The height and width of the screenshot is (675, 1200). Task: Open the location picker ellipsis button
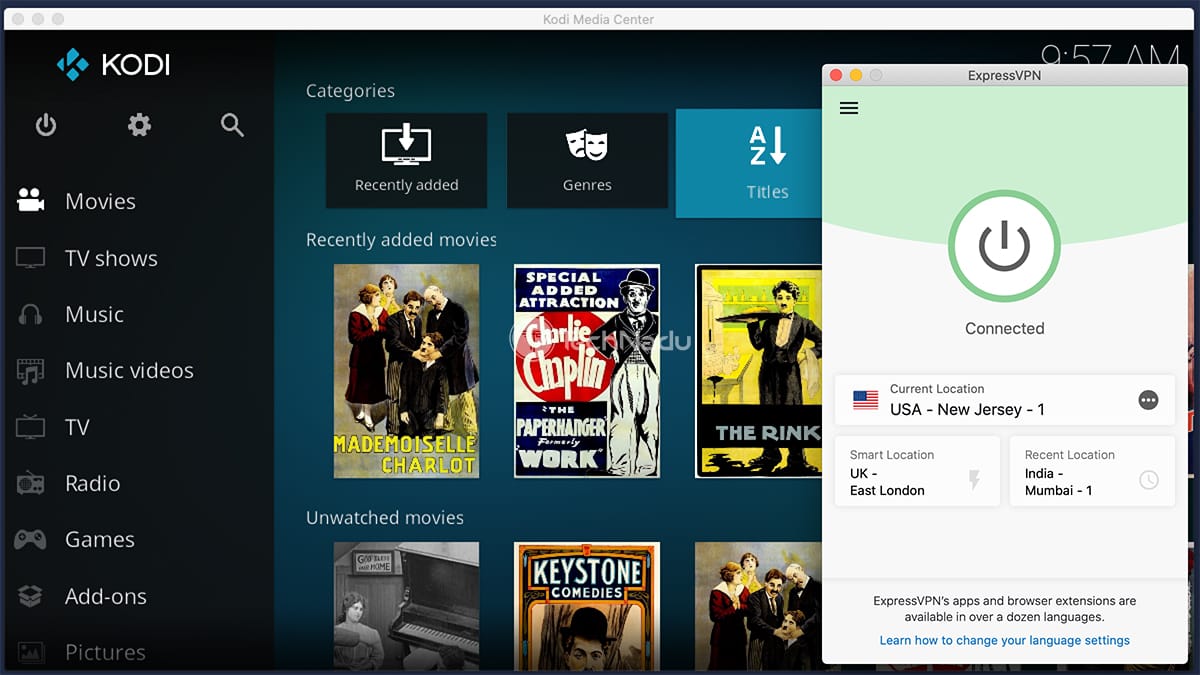pos(1148,400)
